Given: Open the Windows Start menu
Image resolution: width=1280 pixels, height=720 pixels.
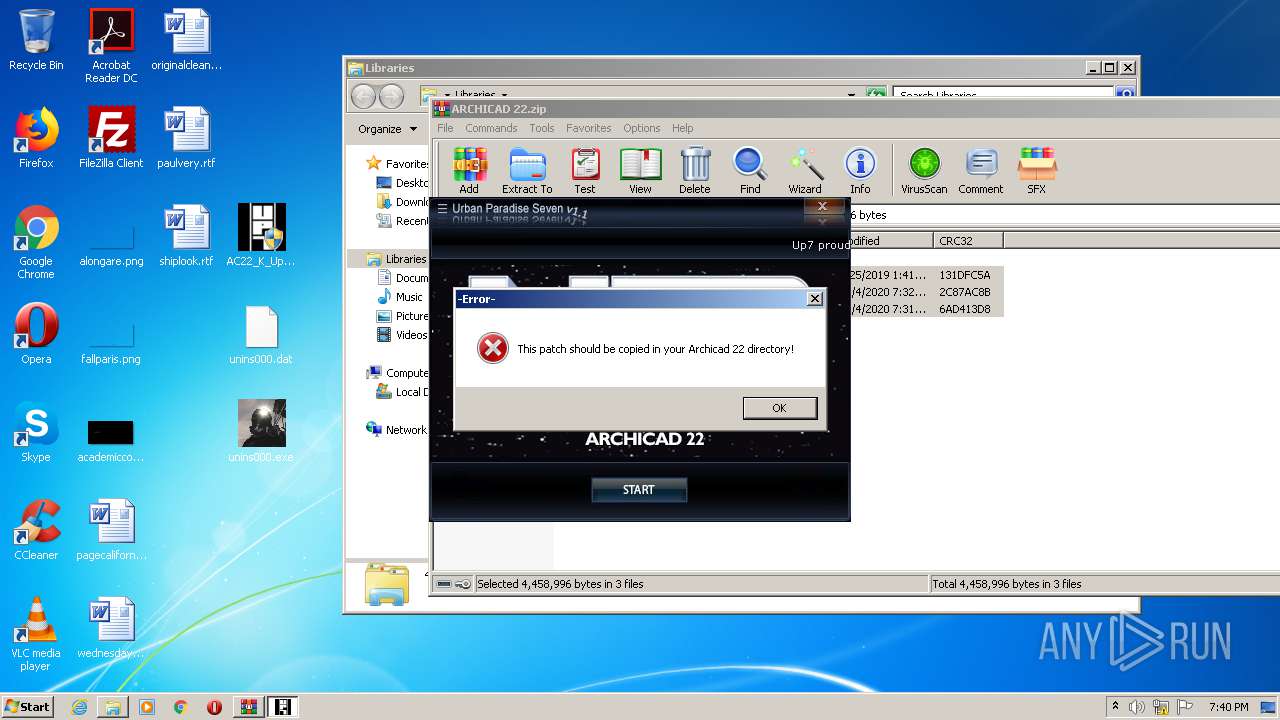Looking at the screenshot, I should (x=27, y=706).
